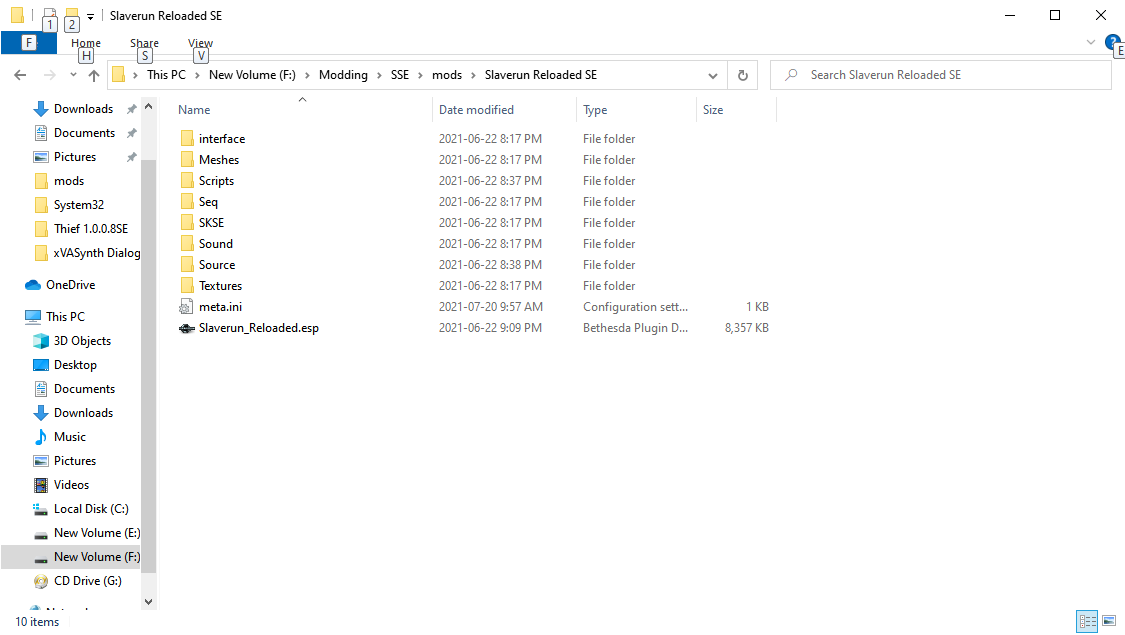Select the Slaverun_Reloaded.esp plugin icon
This screenshot has width=1125, height=635.
187,328
